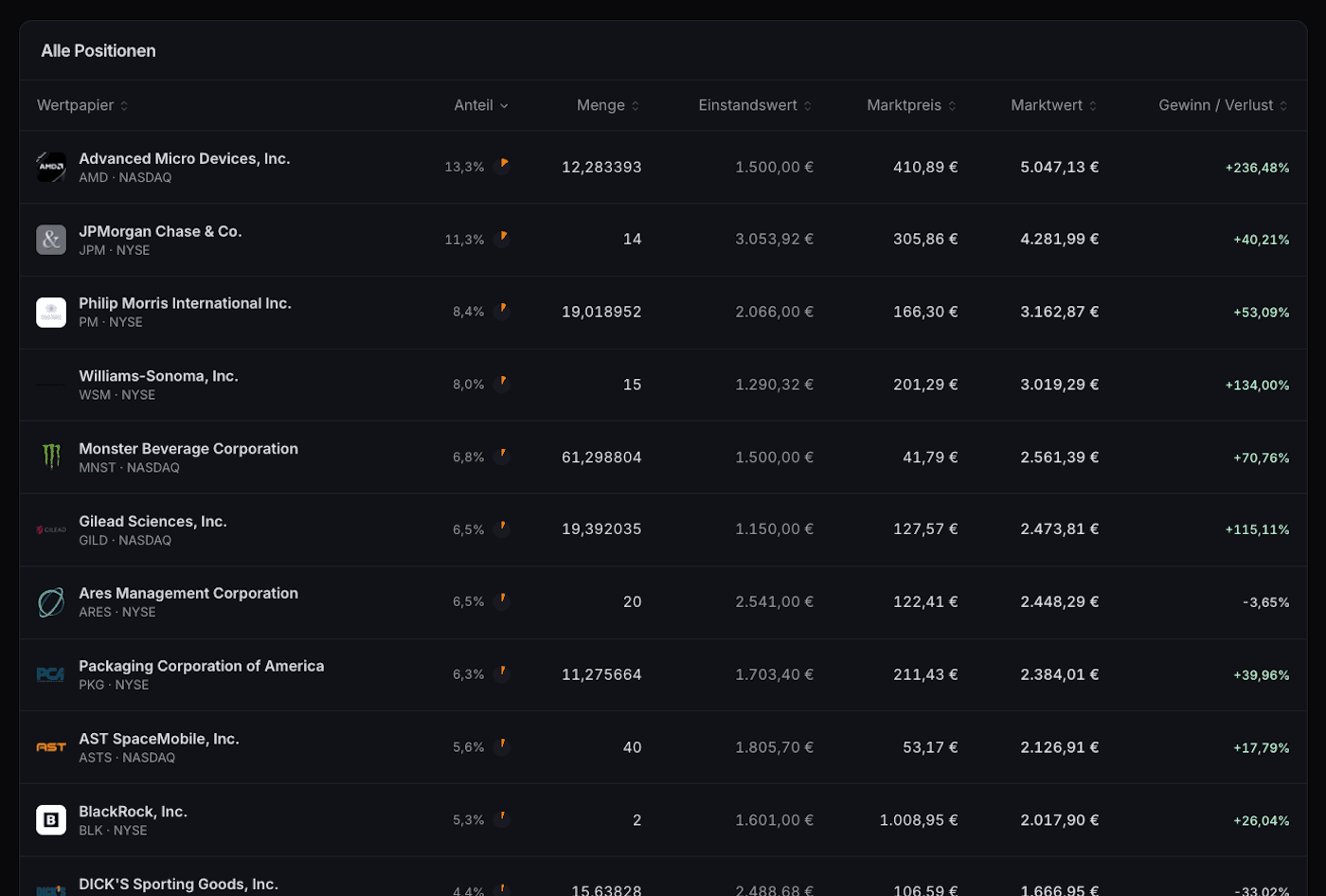Click Gilead market value 2.473,81 €

coord(1059,529)
